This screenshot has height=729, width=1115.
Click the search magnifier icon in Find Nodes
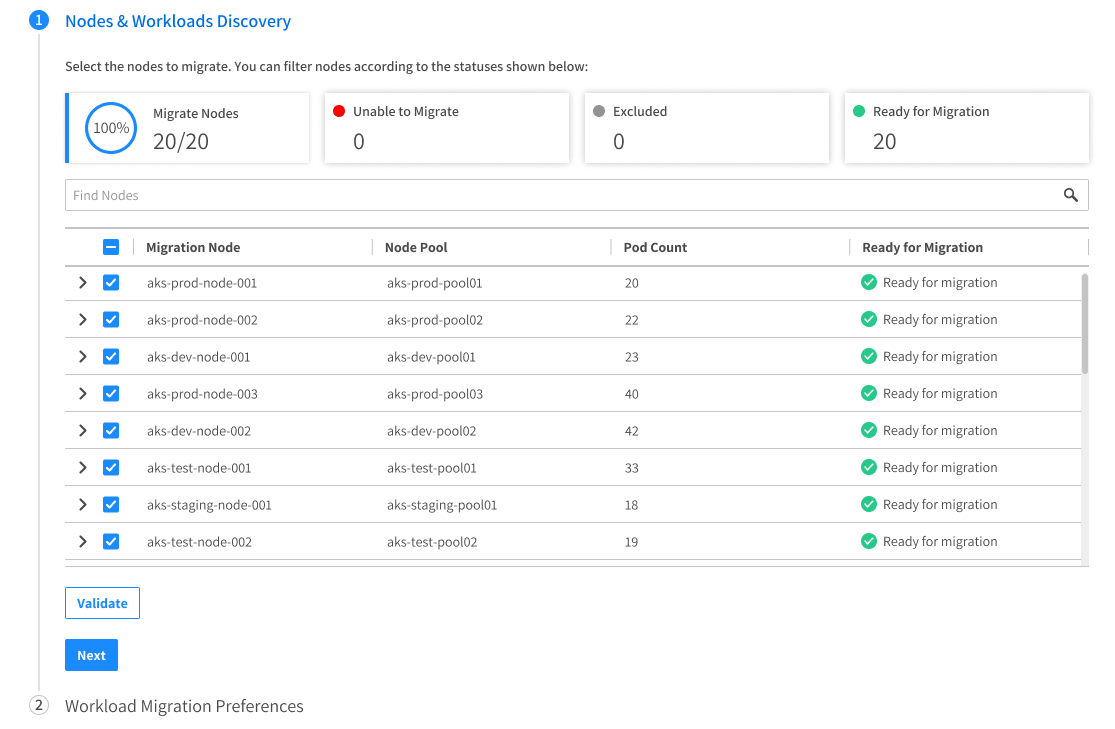pos(1071,195)
